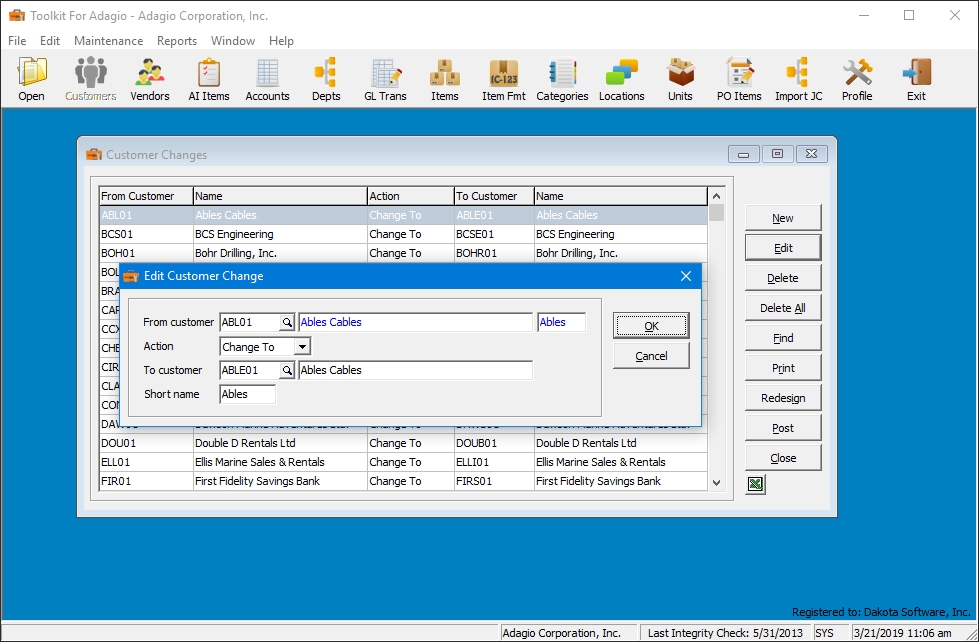The image size is (979, 642).
Task: Close the Edit Customer Change dialog
Action: click(x=686, y=276)
